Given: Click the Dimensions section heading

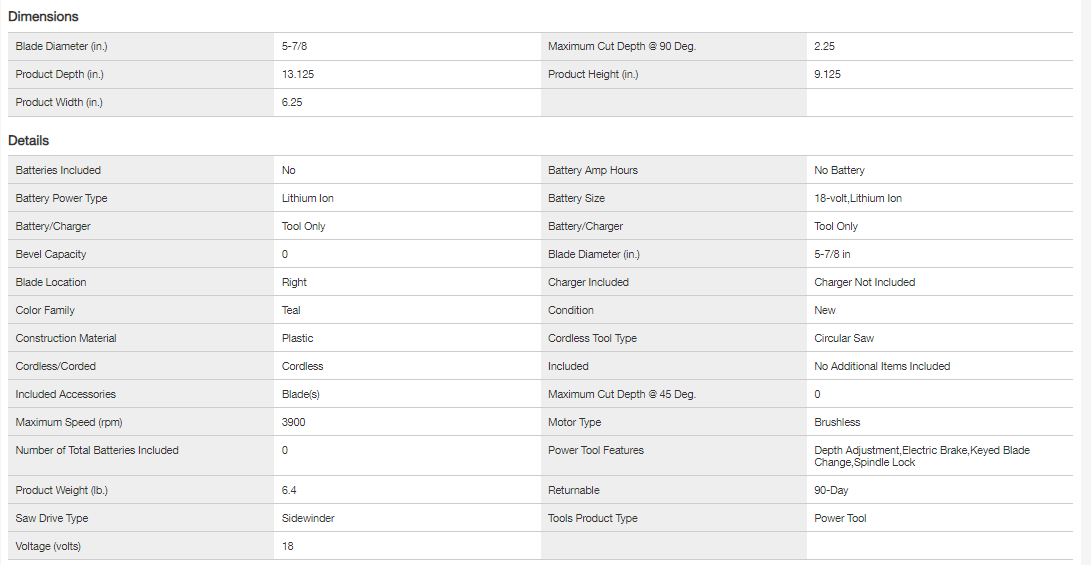Looking at the screenshot, I should click(x=43, y=16).
